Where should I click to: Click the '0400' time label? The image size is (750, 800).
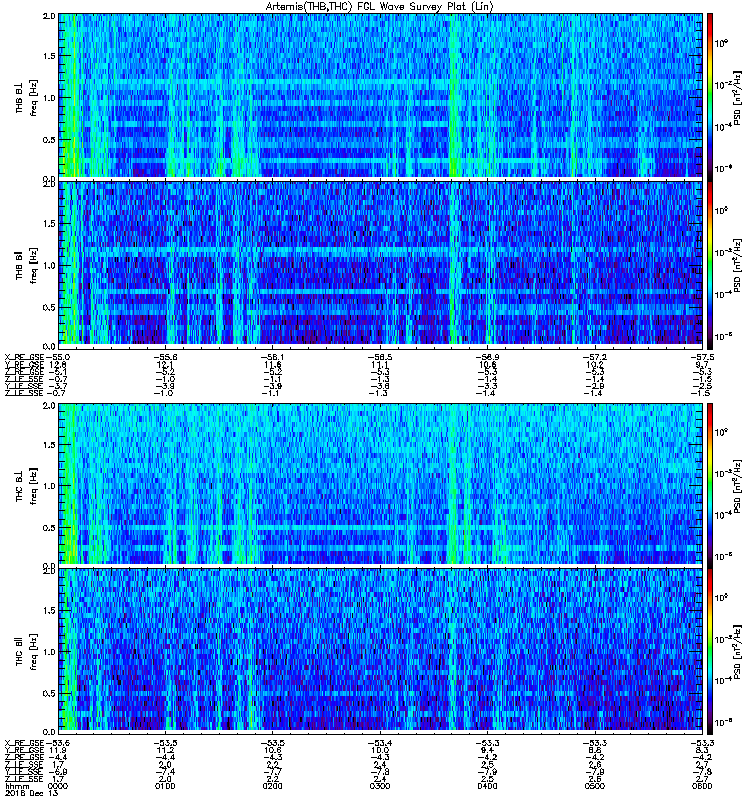[x=487, y=786]
